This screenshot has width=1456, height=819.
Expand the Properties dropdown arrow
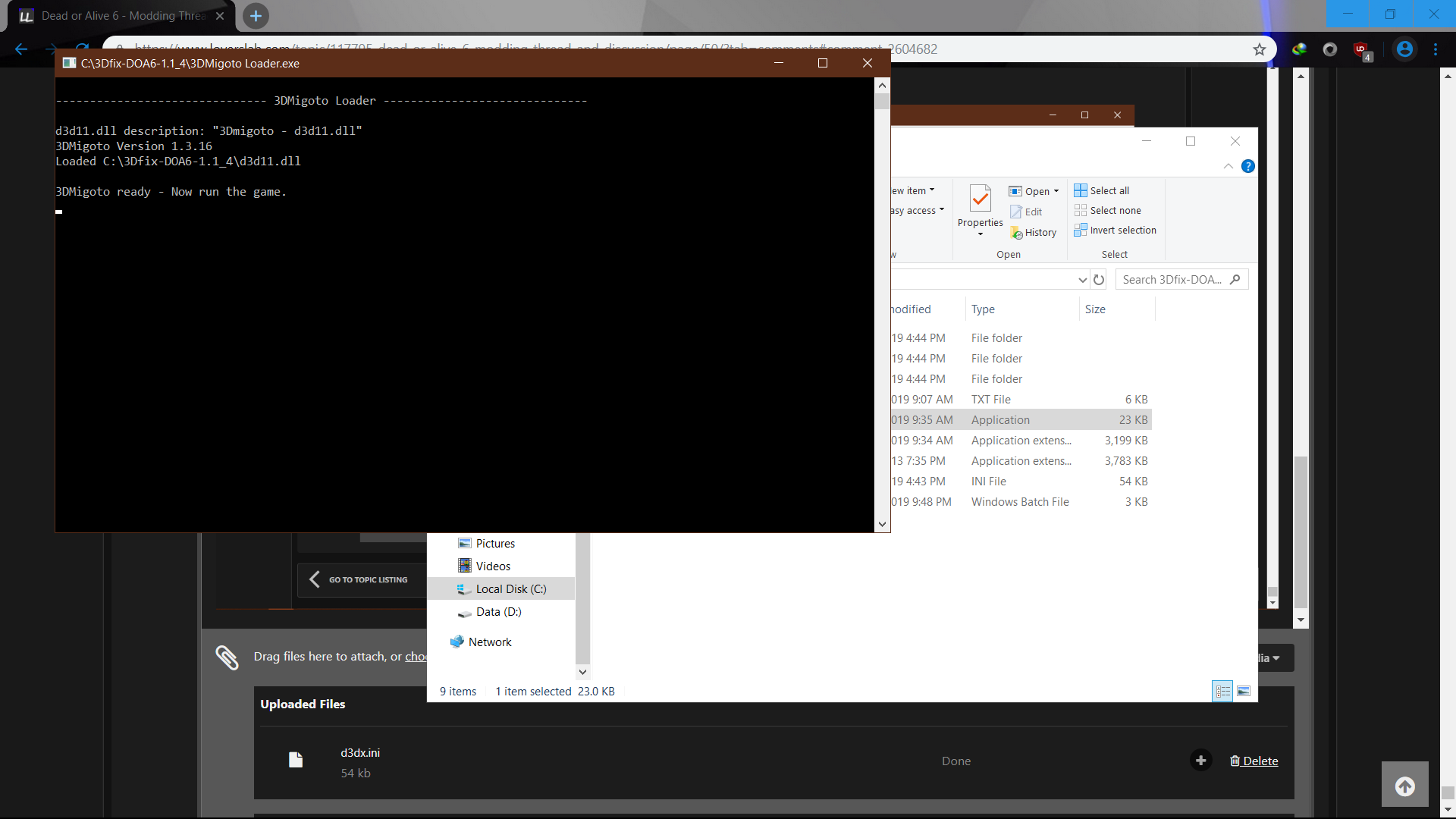(981, 234)
